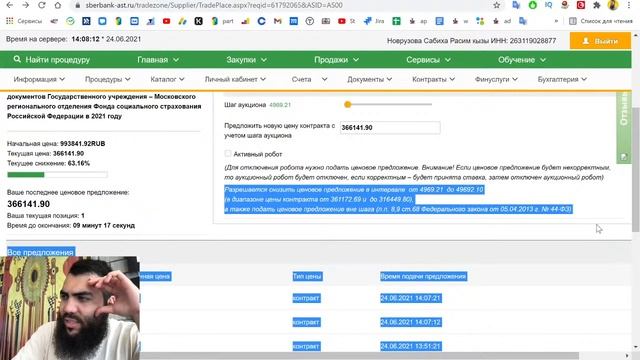Click the green circular power extension icon

click(533, 5)
